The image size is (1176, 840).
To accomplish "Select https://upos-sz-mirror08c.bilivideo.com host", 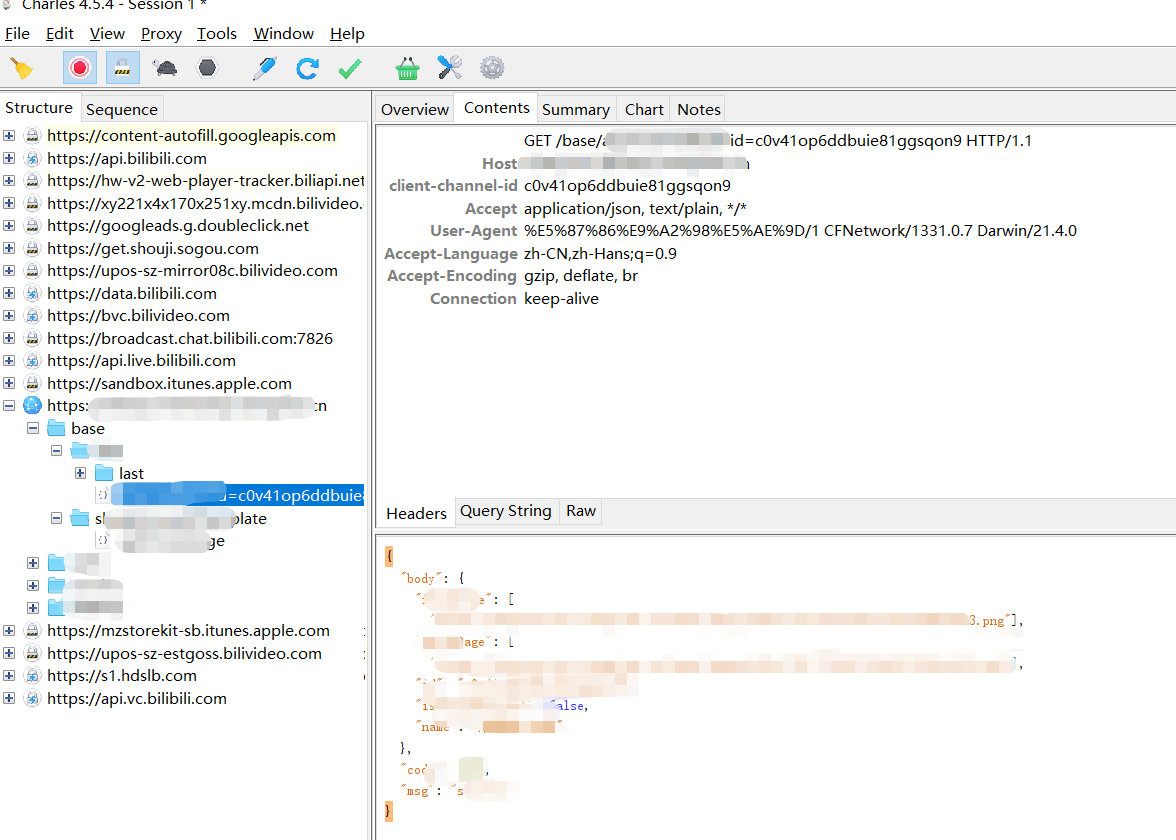I will (x=192, y=271).
